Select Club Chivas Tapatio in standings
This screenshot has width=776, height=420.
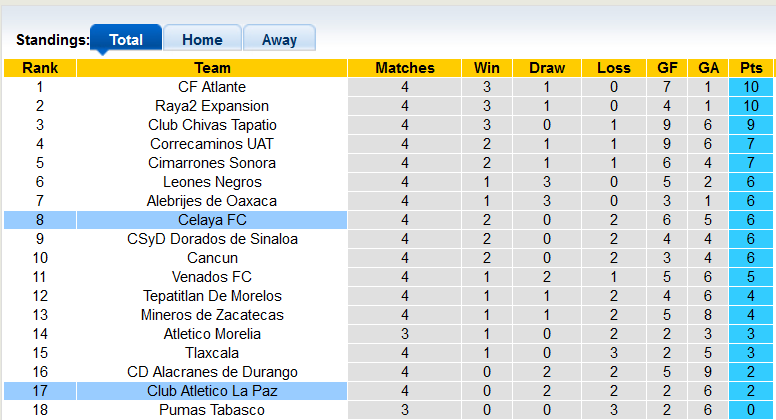(x=212, y=125)
